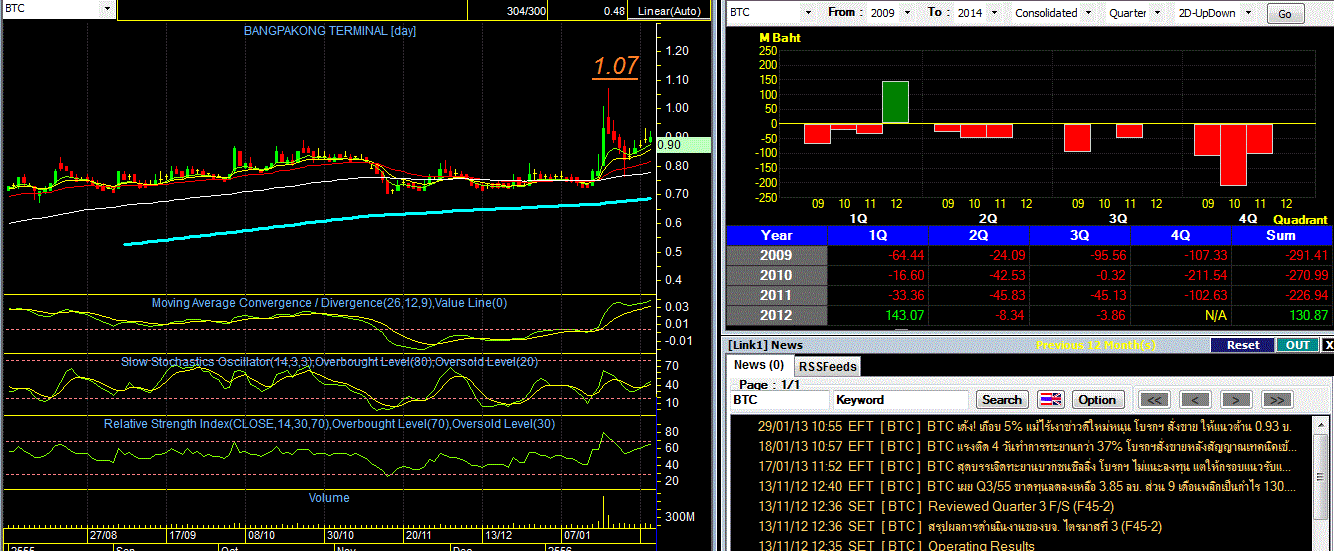Click the Go button

[x=1285, y=14]
